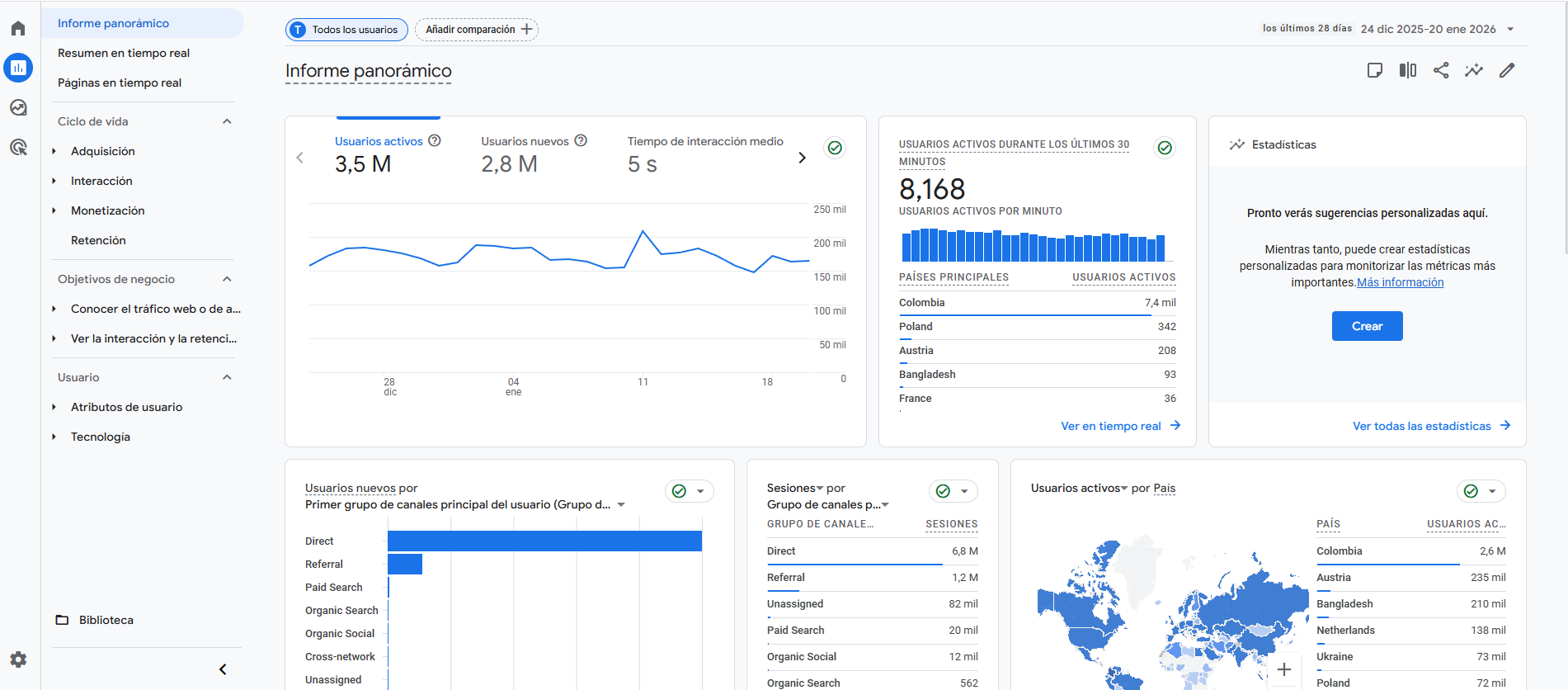Click the share report icon

pos(1441,71)
